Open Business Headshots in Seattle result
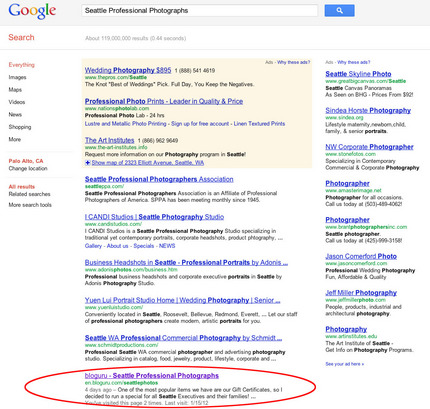 tap(186, 263)
